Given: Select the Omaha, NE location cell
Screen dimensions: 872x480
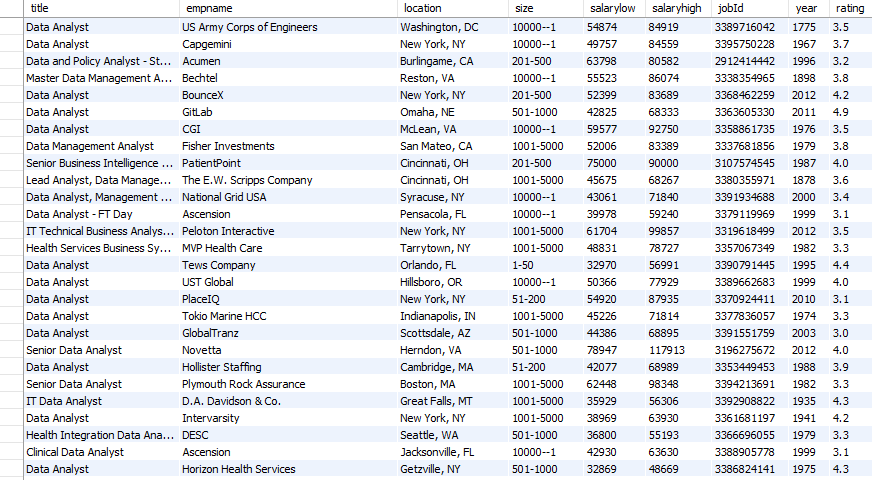Looking at the screenshot, I should click(x=453, y=112).
